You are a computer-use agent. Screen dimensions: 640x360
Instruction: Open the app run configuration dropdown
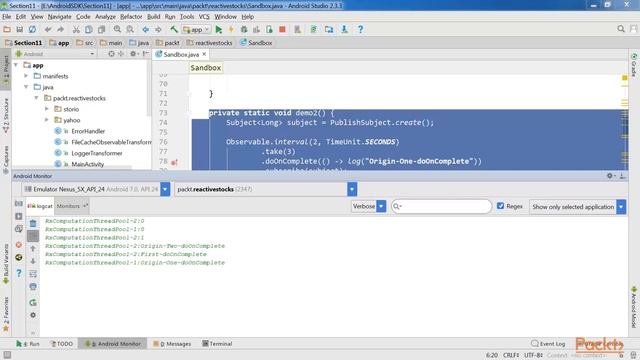click(x=196, y=29)
